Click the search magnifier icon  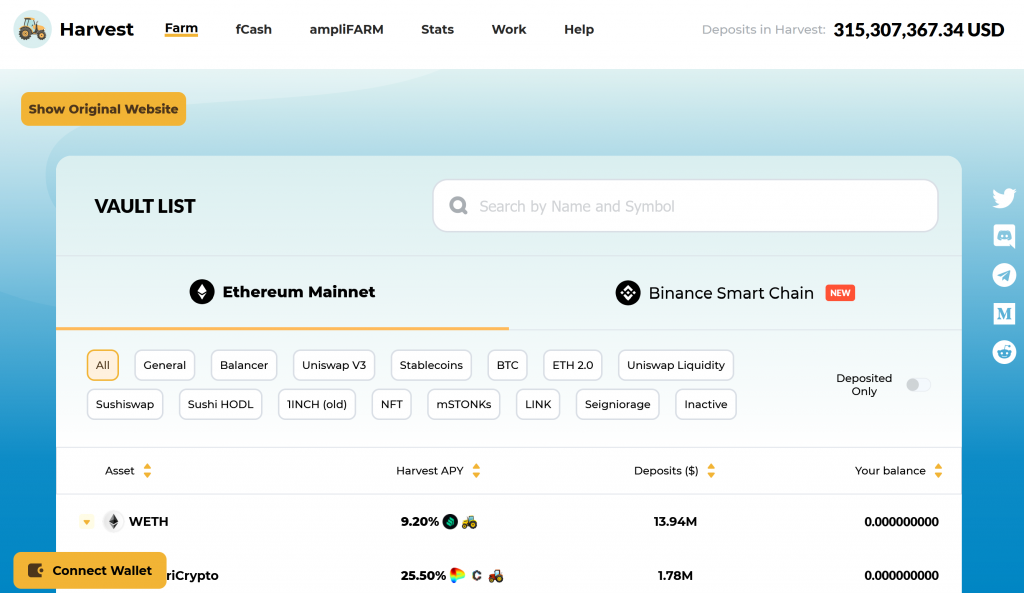[458, 206]
